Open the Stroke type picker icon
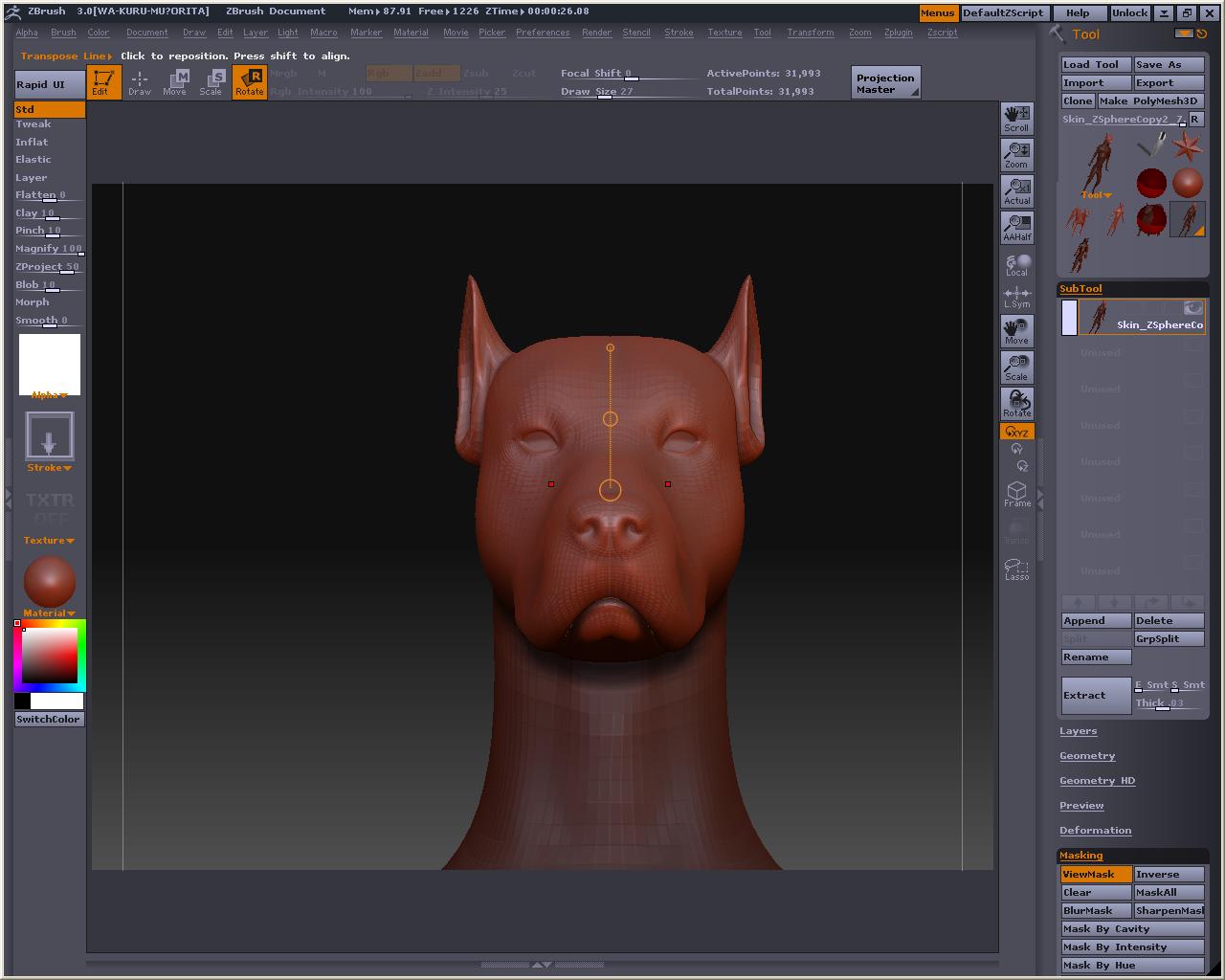This screenshot has width=1225, height=980. (x=50, y=436)
